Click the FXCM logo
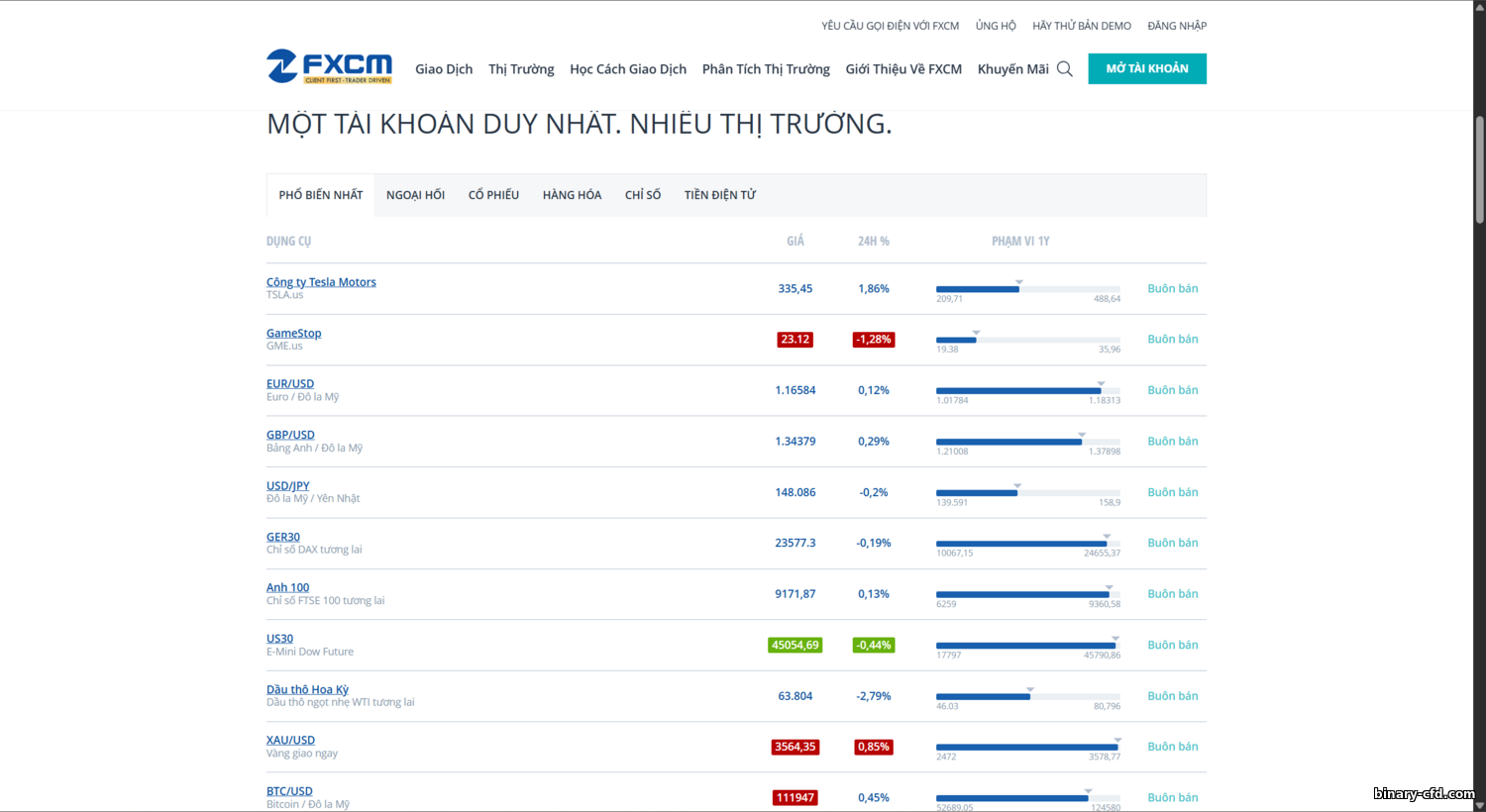 [329, 66]
